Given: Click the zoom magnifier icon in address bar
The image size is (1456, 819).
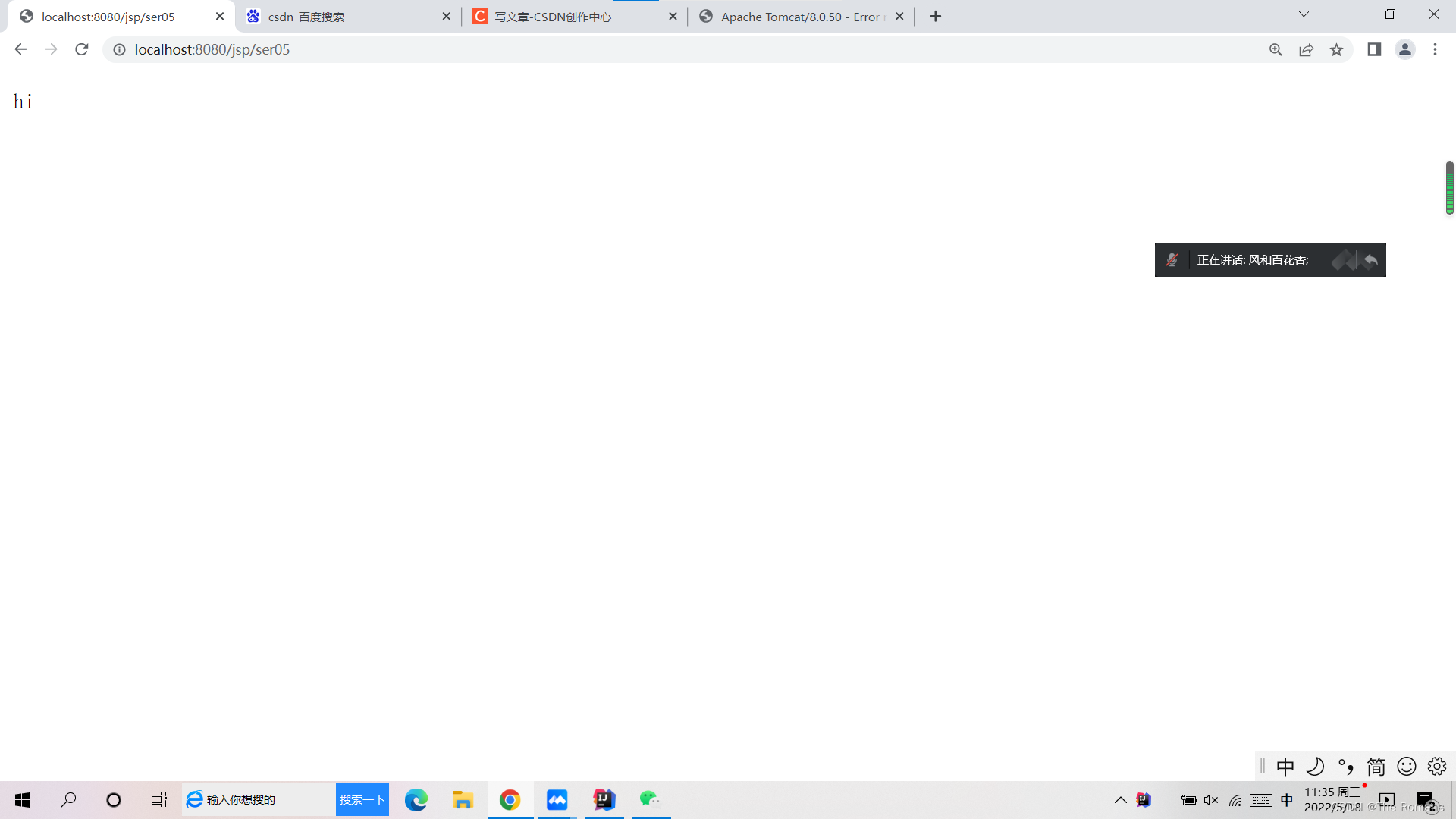Looking at the screenshot, I should (x=1276, y=49).
